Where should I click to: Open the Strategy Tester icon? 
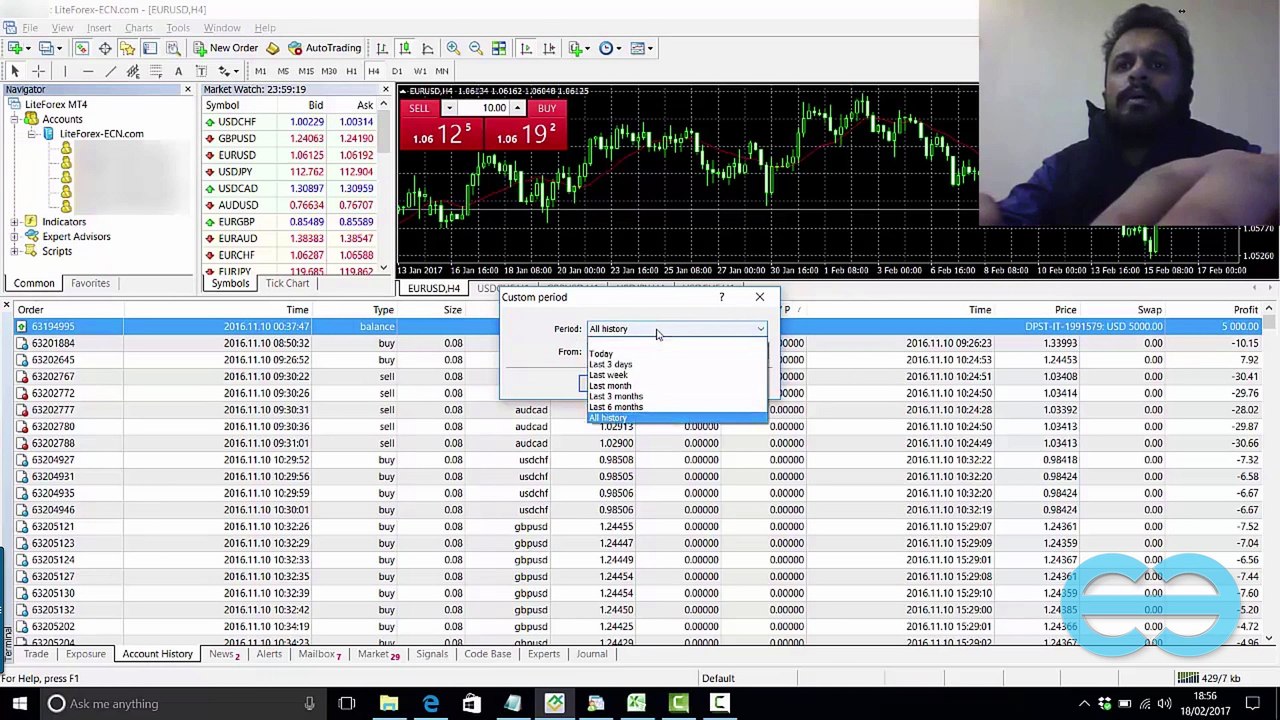173,48
